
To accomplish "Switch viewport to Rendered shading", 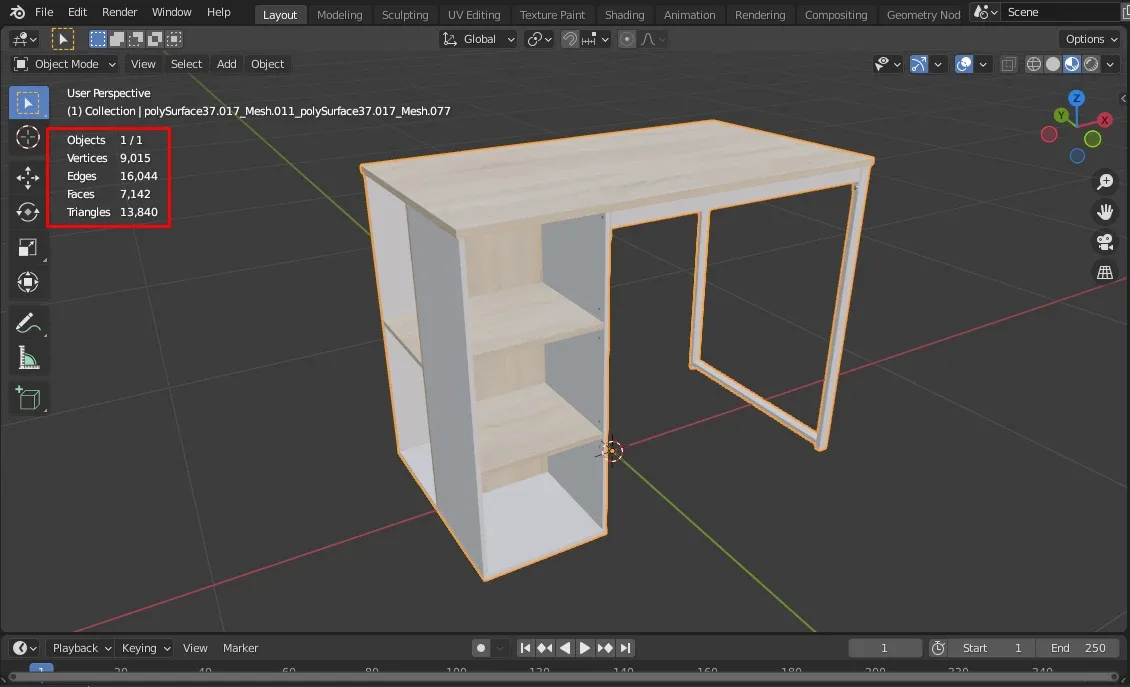I will coord(1090,64).
